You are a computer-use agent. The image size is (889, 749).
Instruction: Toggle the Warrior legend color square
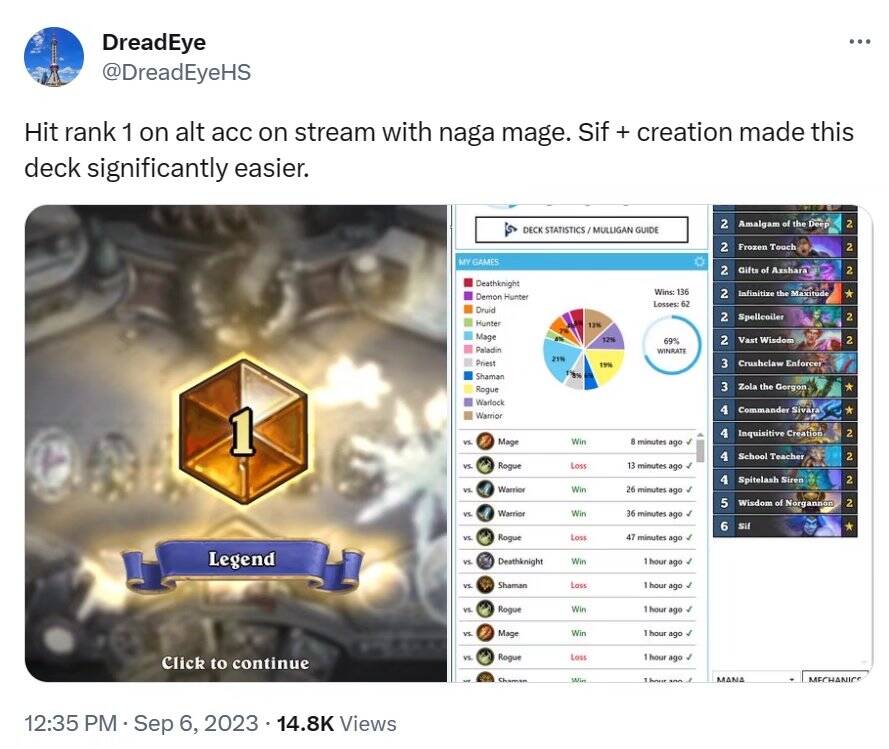[468, 415]
